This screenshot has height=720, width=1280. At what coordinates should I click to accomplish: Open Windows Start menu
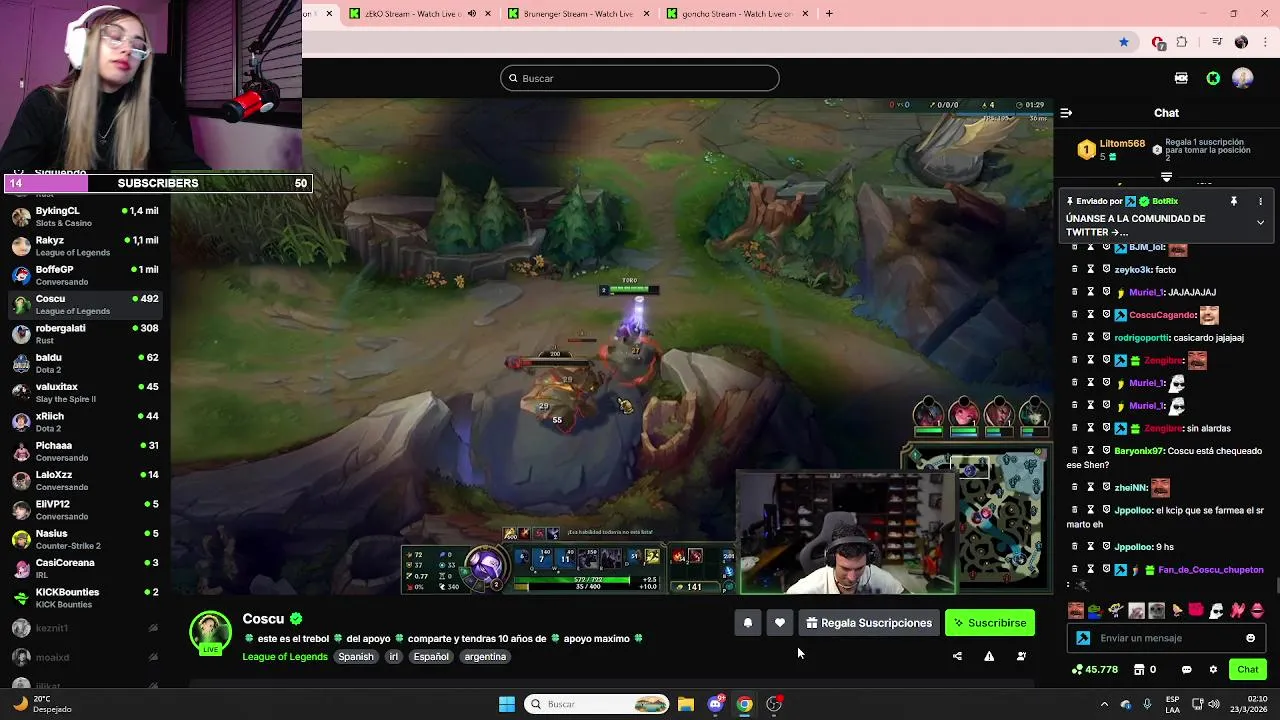[507, 704]
